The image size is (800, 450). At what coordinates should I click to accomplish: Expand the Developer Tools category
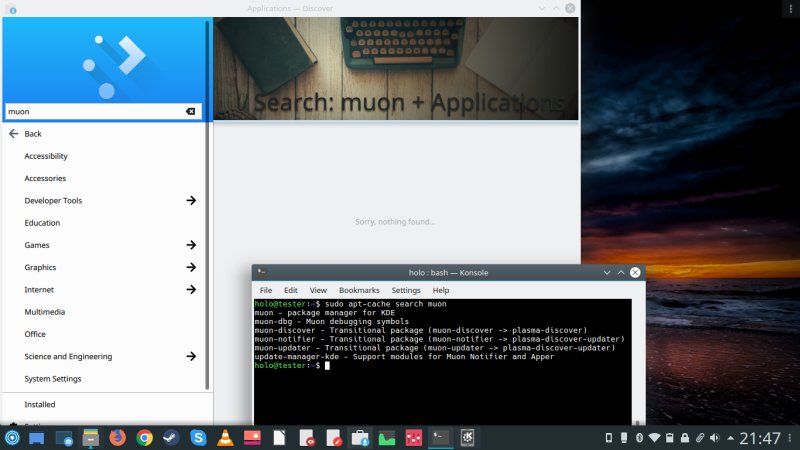191,201
